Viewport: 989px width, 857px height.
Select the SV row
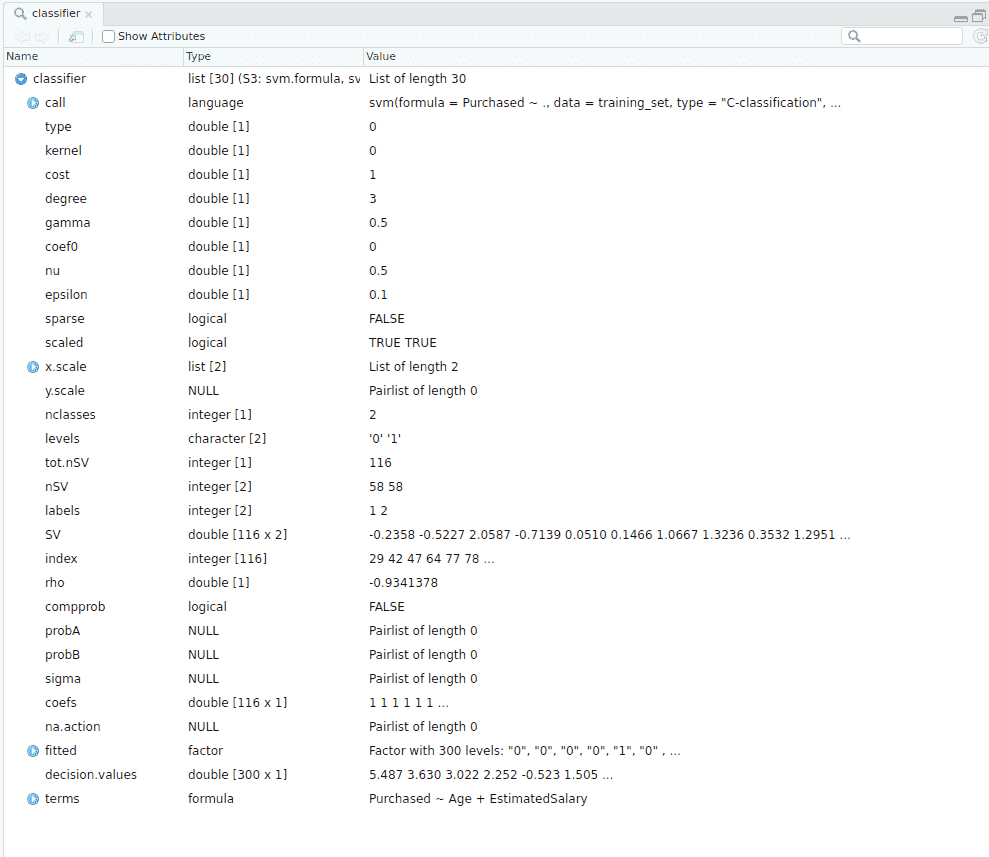click(x=496, y=534)
